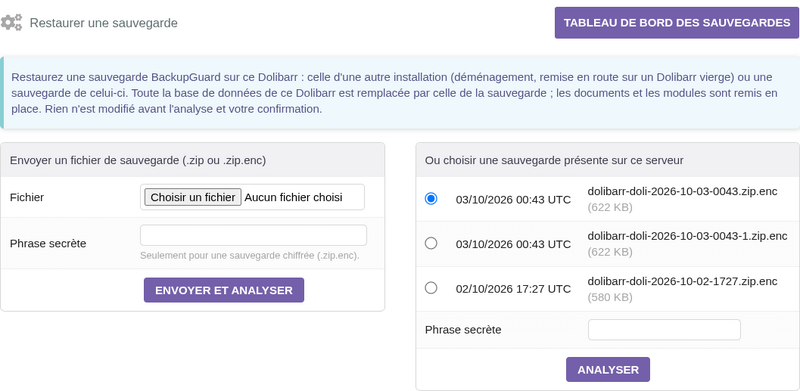800x391 pixels.
Task: Click the header Envoyer un fichier de sauvegarde
Action: tap(138, 160)
